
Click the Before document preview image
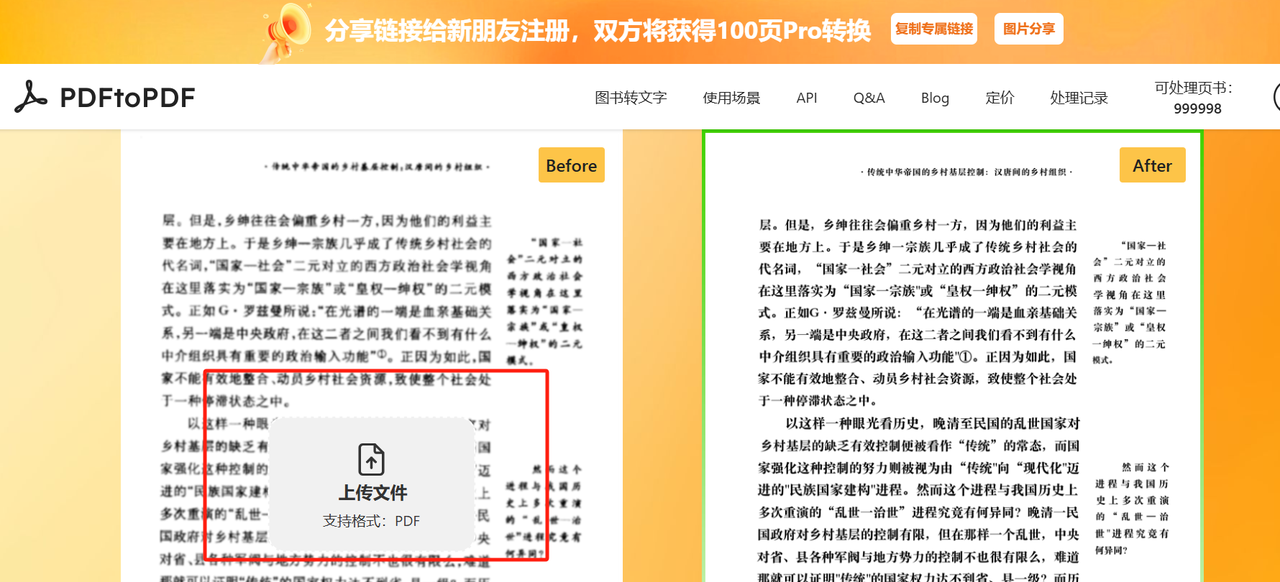372,356
